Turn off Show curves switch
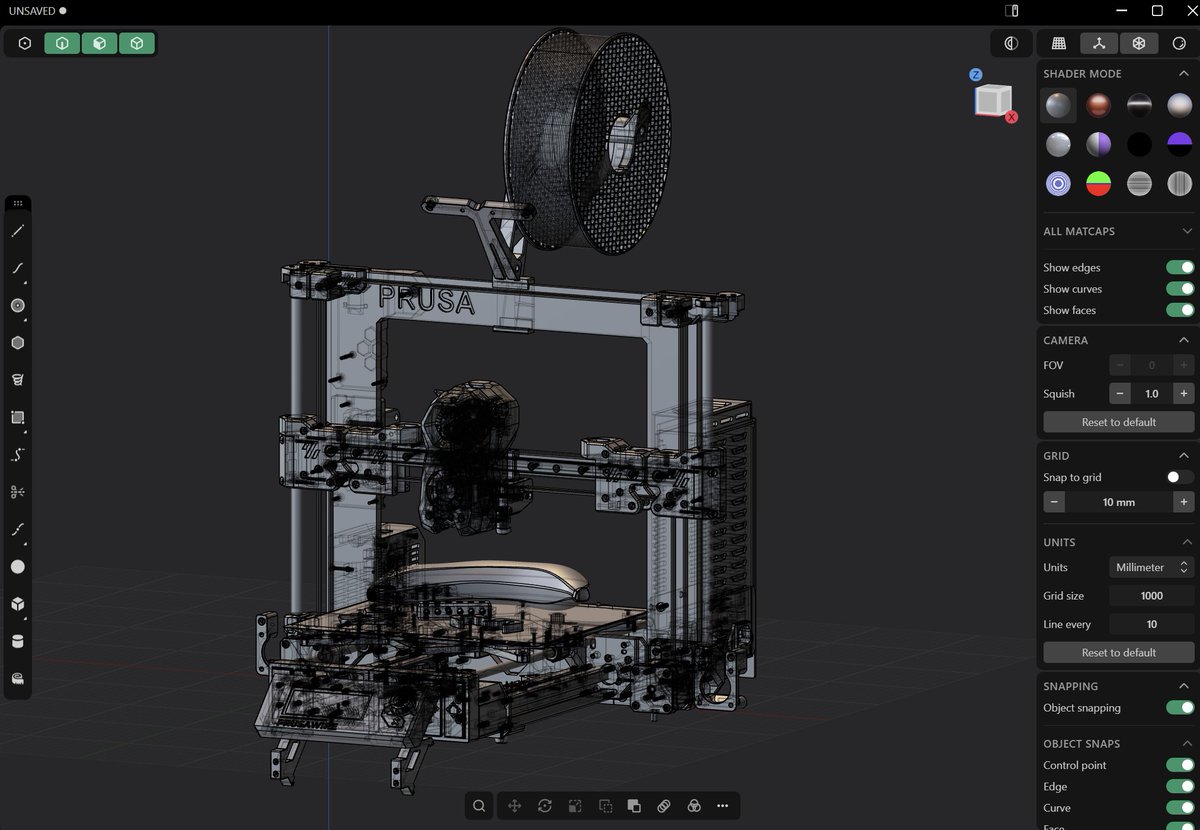 coord(1180,289)
